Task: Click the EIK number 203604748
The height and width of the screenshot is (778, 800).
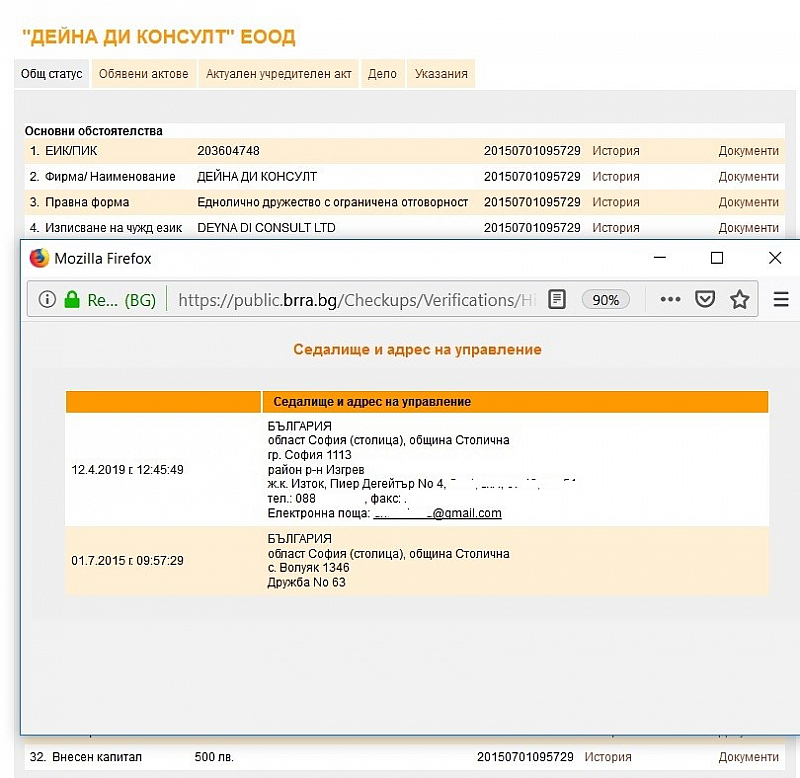Action: tap(229, 151)
